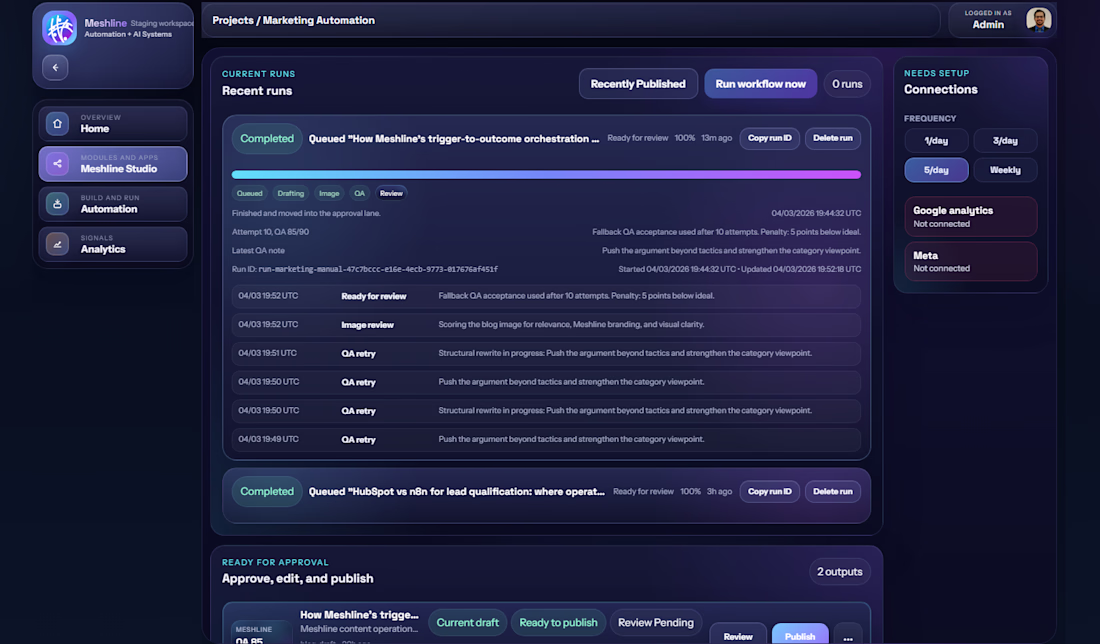Open Analytics signals section
This screenshot has width=1100, height=644.
(x=113, y=243)
